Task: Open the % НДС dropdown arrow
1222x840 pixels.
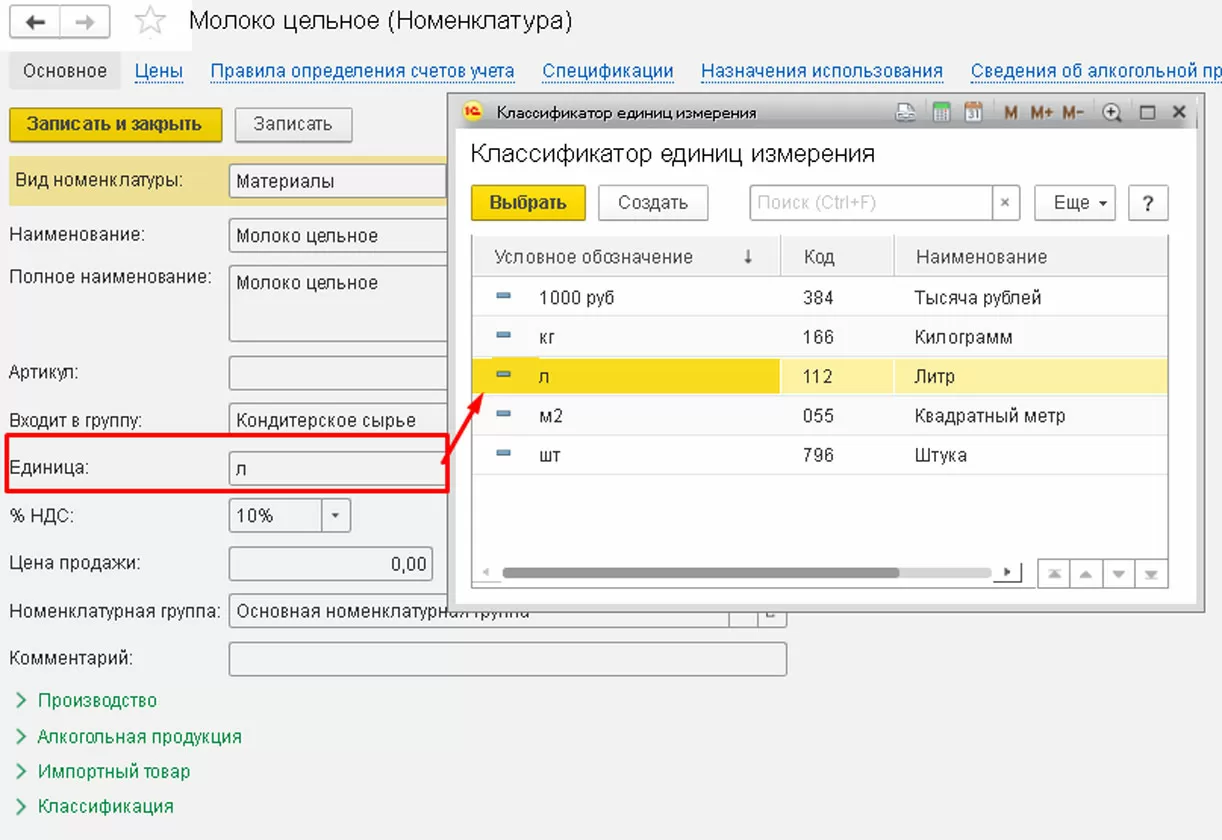Action: click(x=335, y=516)
